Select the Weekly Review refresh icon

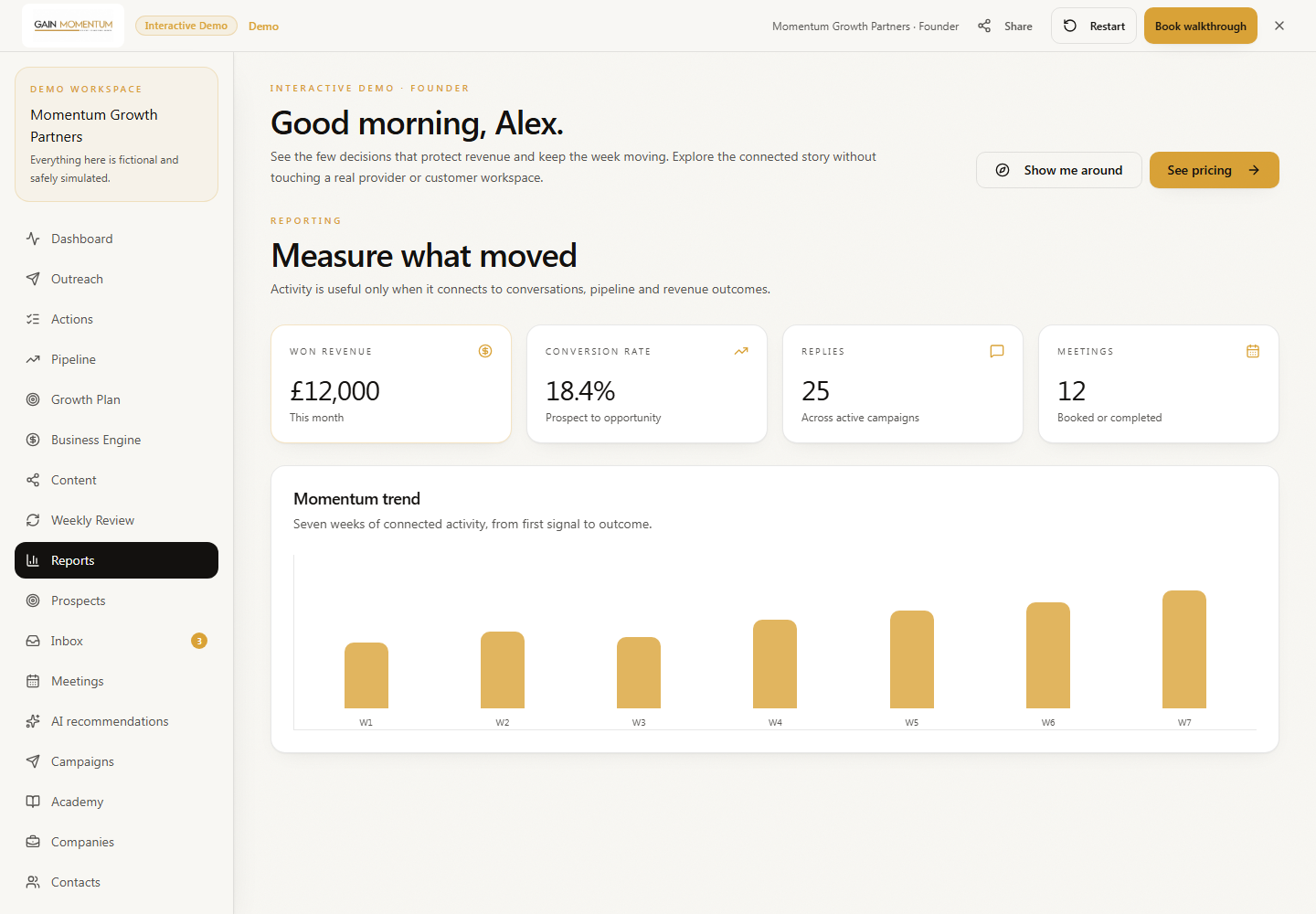click(x=33, y=520)
